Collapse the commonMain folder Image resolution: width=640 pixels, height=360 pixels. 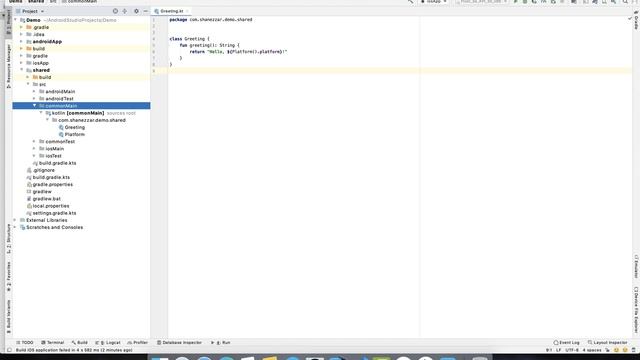point(35,106)
